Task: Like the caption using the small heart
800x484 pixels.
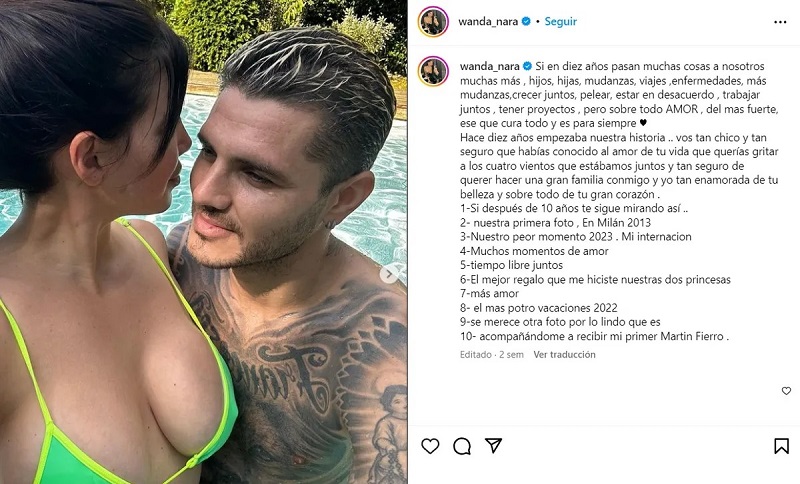Action: coord(786,391)
